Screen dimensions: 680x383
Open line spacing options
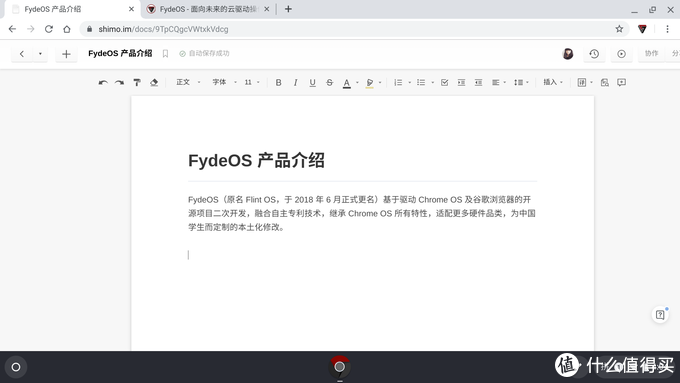coord(521,82)
